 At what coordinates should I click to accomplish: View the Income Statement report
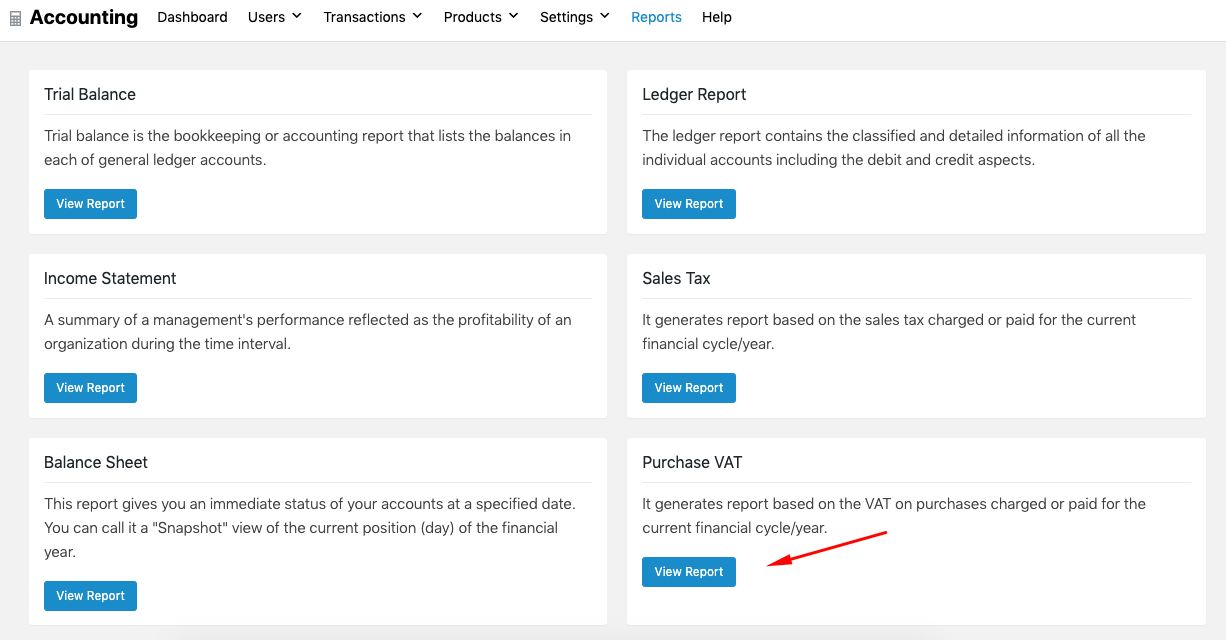[x=90, y=388]
